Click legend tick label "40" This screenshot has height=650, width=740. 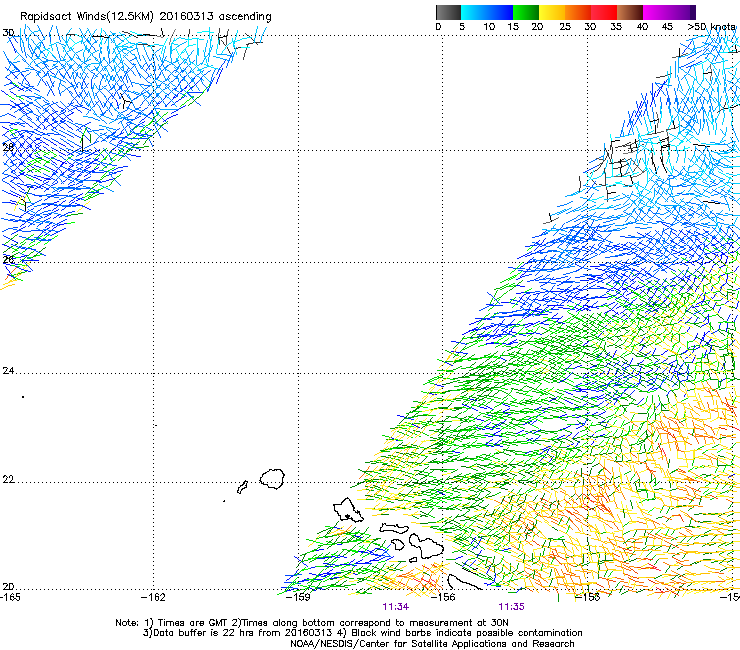pyautogui.click(x=642, y=27)
